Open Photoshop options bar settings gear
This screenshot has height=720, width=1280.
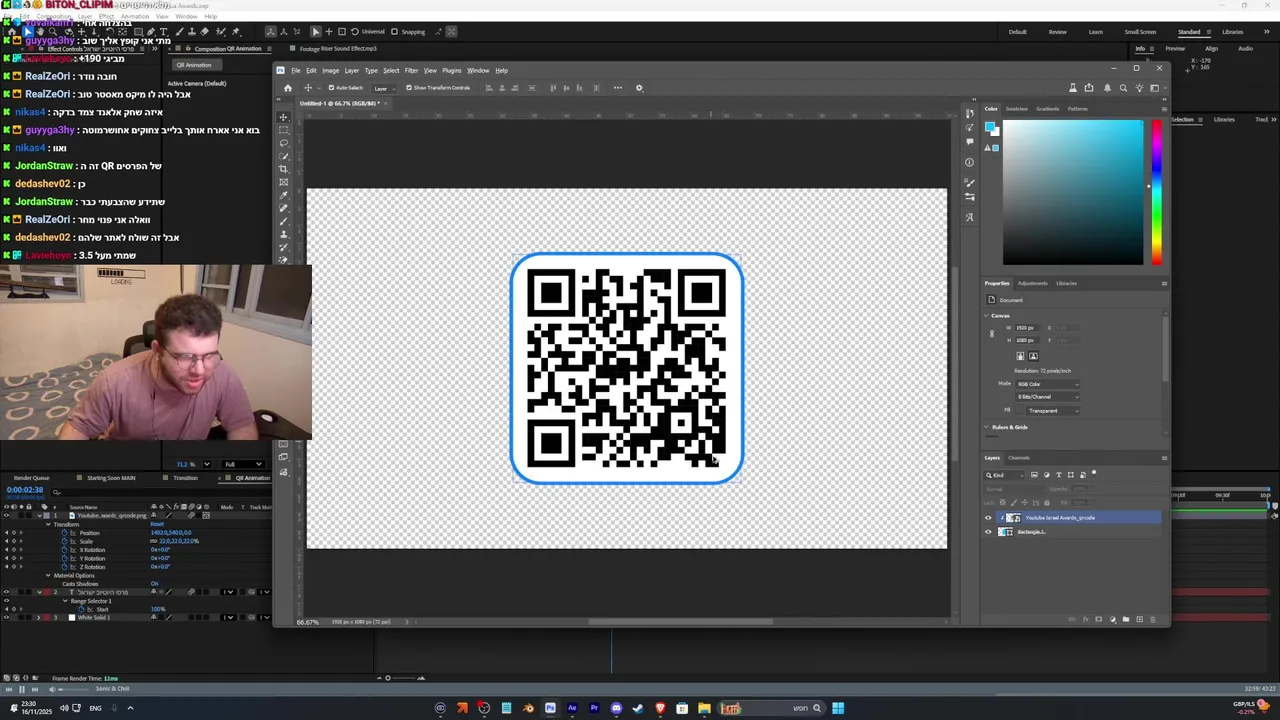pos(639,88)
